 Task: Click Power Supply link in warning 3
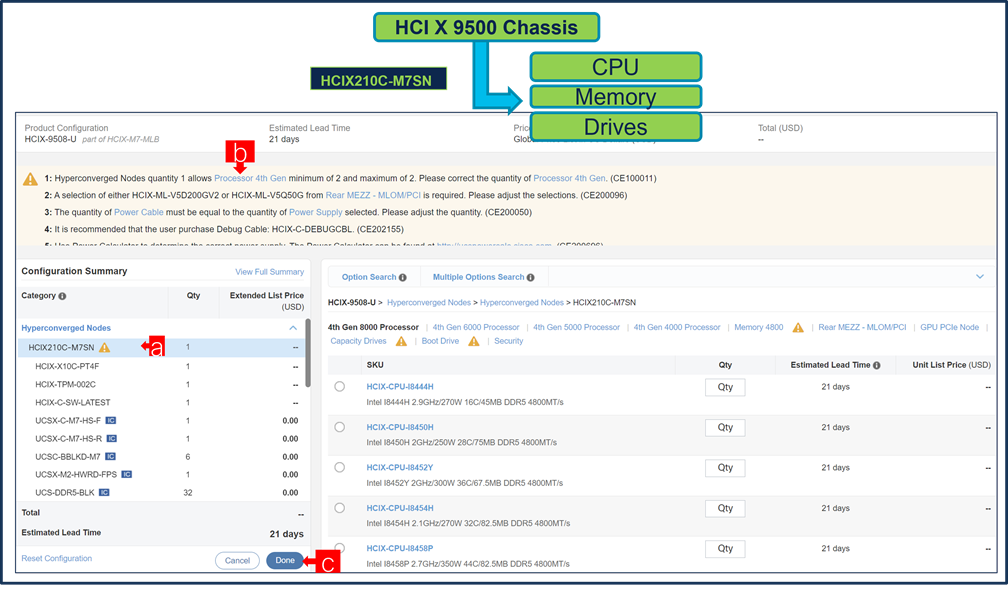[316, 213]
